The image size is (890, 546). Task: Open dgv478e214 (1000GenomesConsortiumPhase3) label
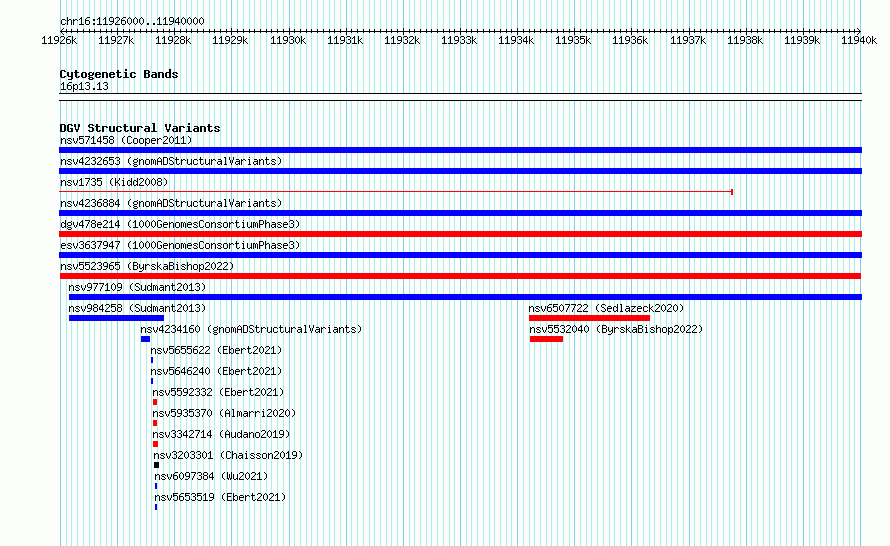tap(180, 224)
